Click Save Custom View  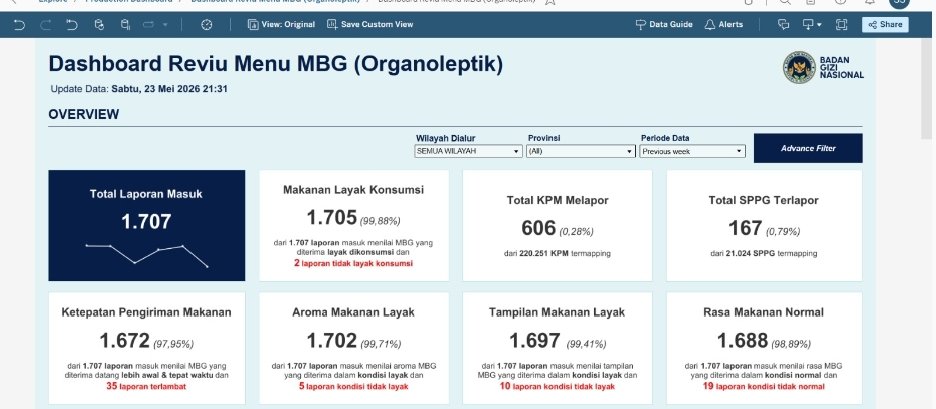[x=370, y=24]
